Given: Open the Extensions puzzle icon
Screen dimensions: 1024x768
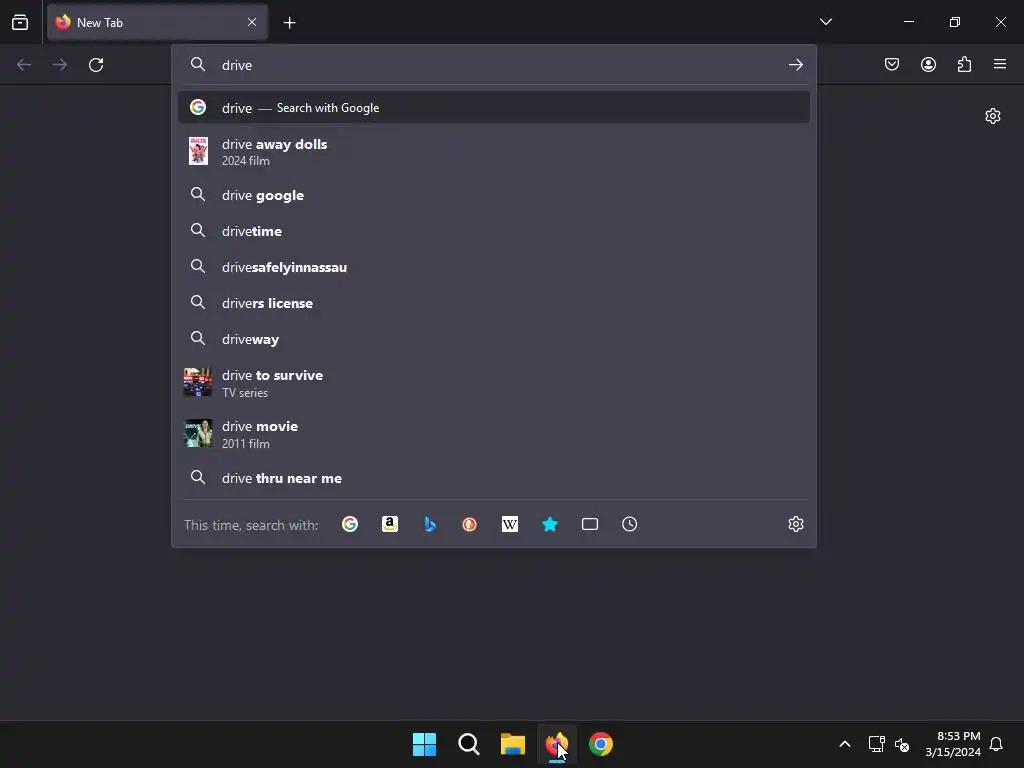Looking at the screenshot, I should (964, 64).
